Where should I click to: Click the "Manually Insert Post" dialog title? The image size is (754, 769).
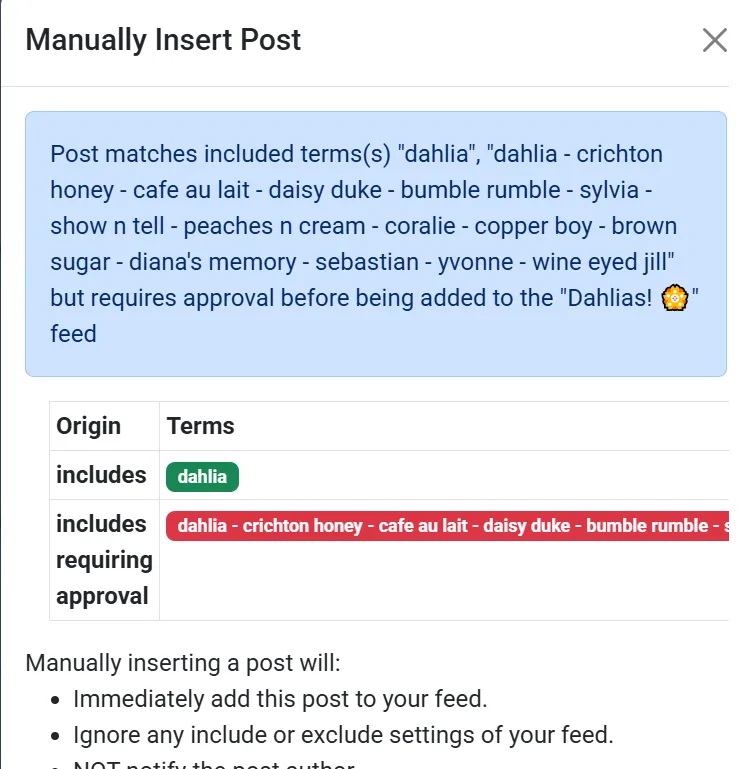[x=163, y=40]
